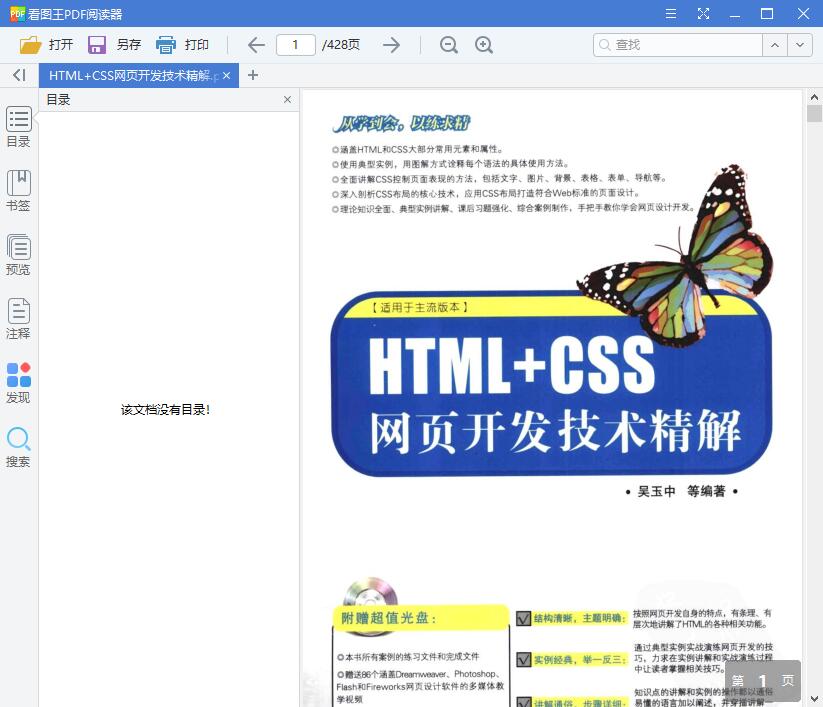Toggle the 目录 contents panel
The height and width of the screenshot is (707, 823).
tap(18, 127)
